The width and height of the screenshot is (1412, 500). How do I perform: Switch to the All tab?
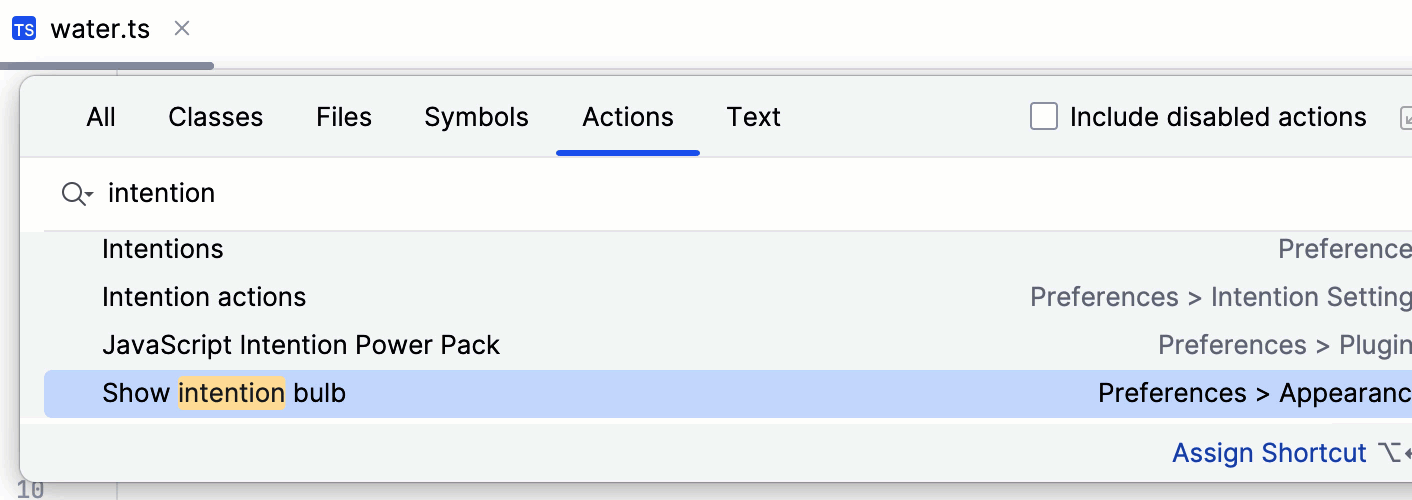point(101,117)
